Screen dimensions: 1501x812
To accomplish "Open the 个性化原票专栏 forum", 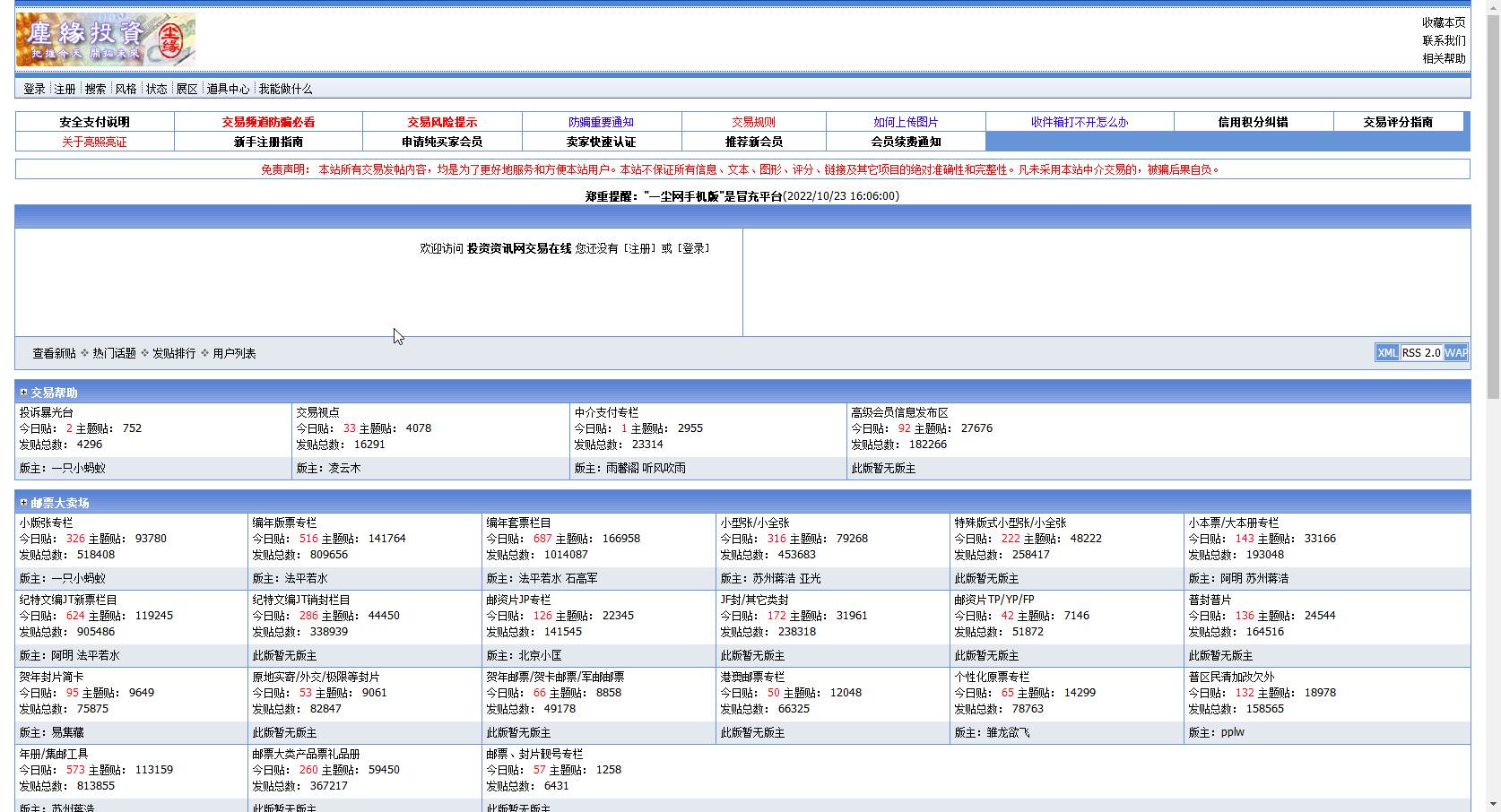I will click(x=992, y=677).
